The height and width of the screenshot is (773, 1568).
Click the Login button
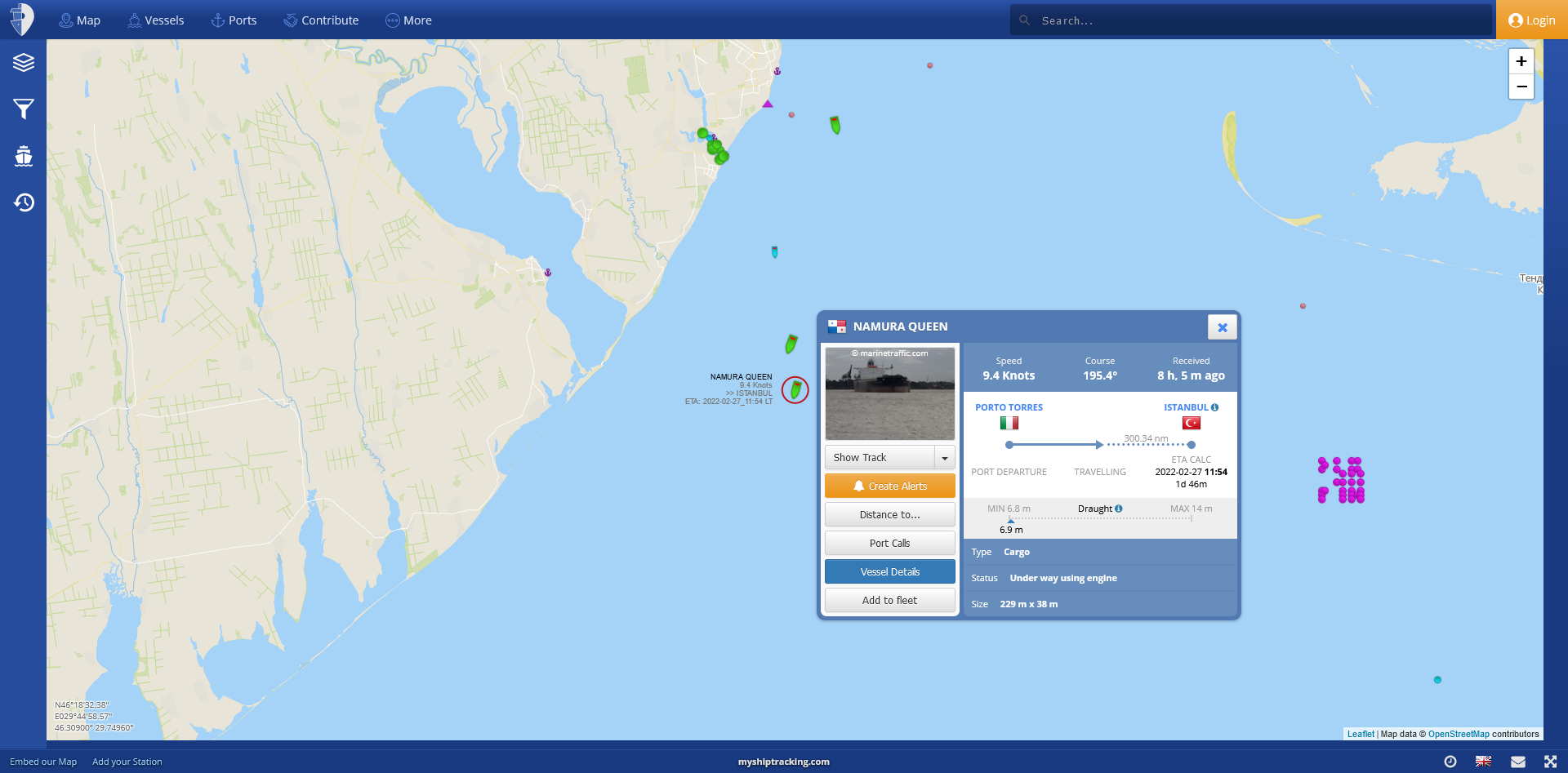coord(1531,20)
